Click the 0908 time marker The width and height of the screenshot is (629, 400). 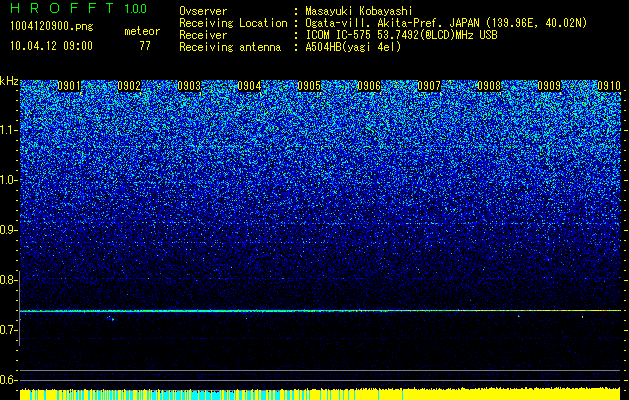point(489,86)
